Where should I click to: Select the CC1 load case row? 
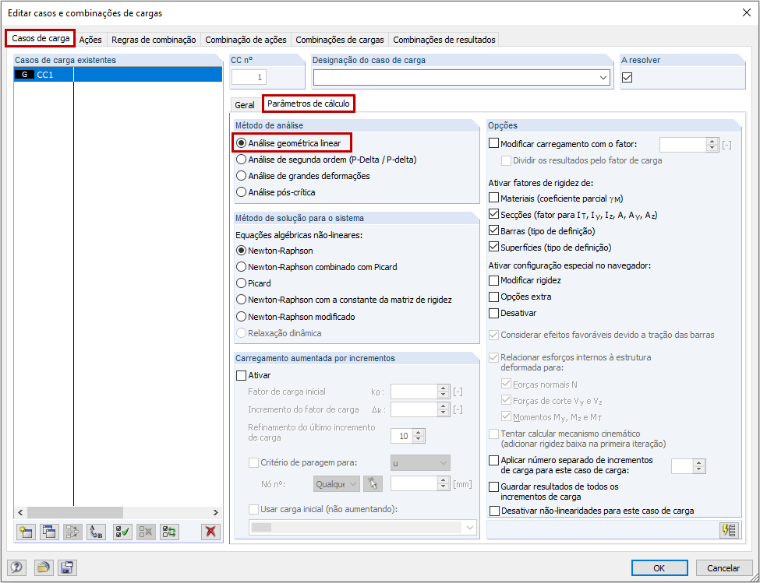coord(118,75)
